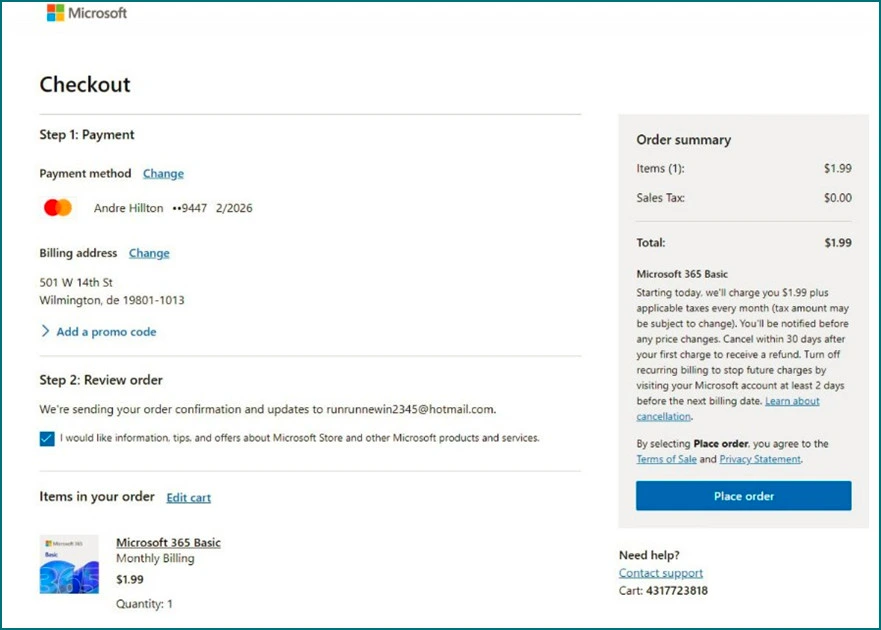Image resolution: width=881 pixels, height=630 pixels.
Task: Open the Learn about cancellation link
Action: [728, 409]
